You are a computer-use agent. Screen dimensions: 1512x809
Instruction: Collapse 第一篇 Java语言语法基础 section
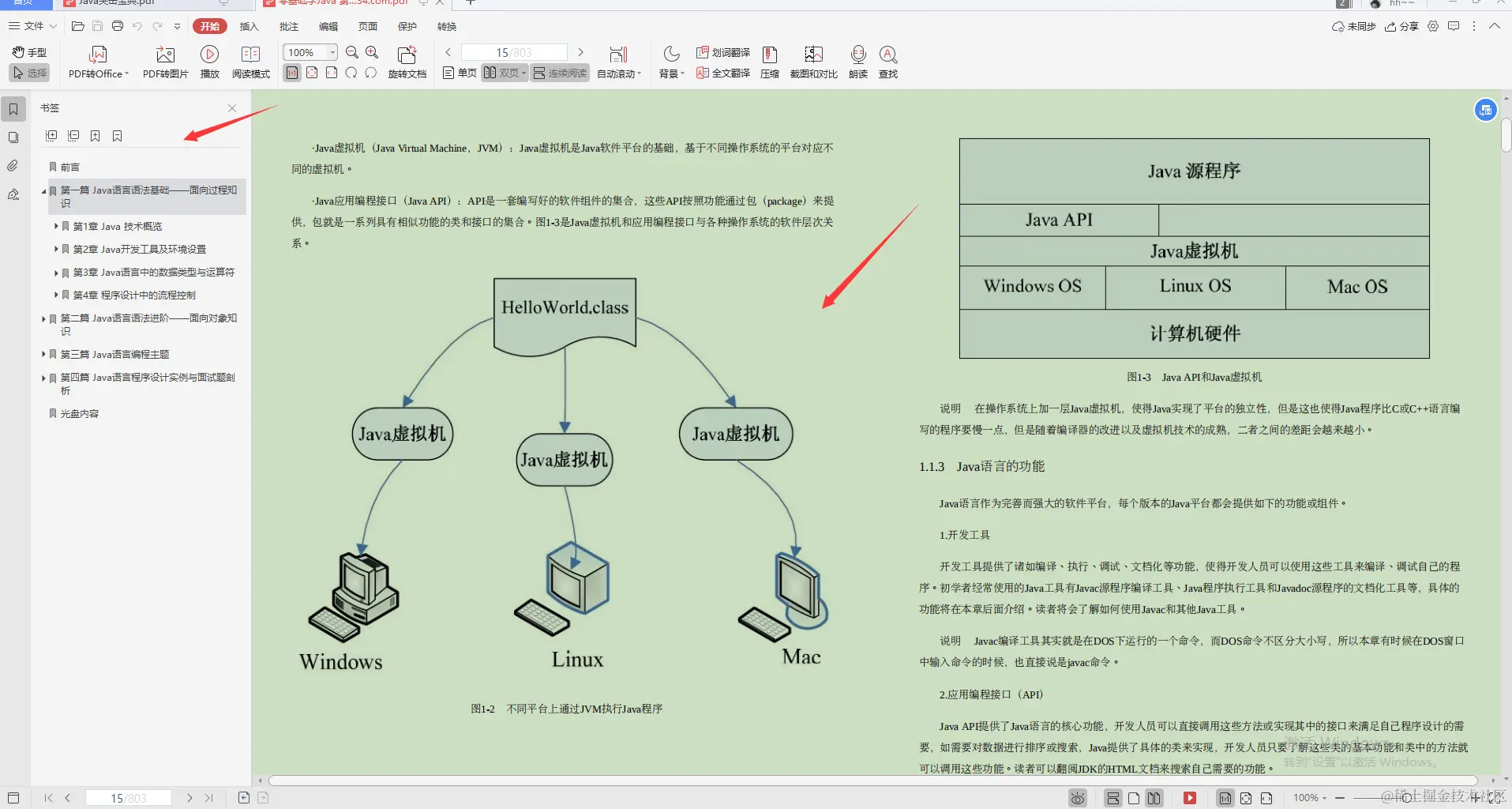coord(44,192)
